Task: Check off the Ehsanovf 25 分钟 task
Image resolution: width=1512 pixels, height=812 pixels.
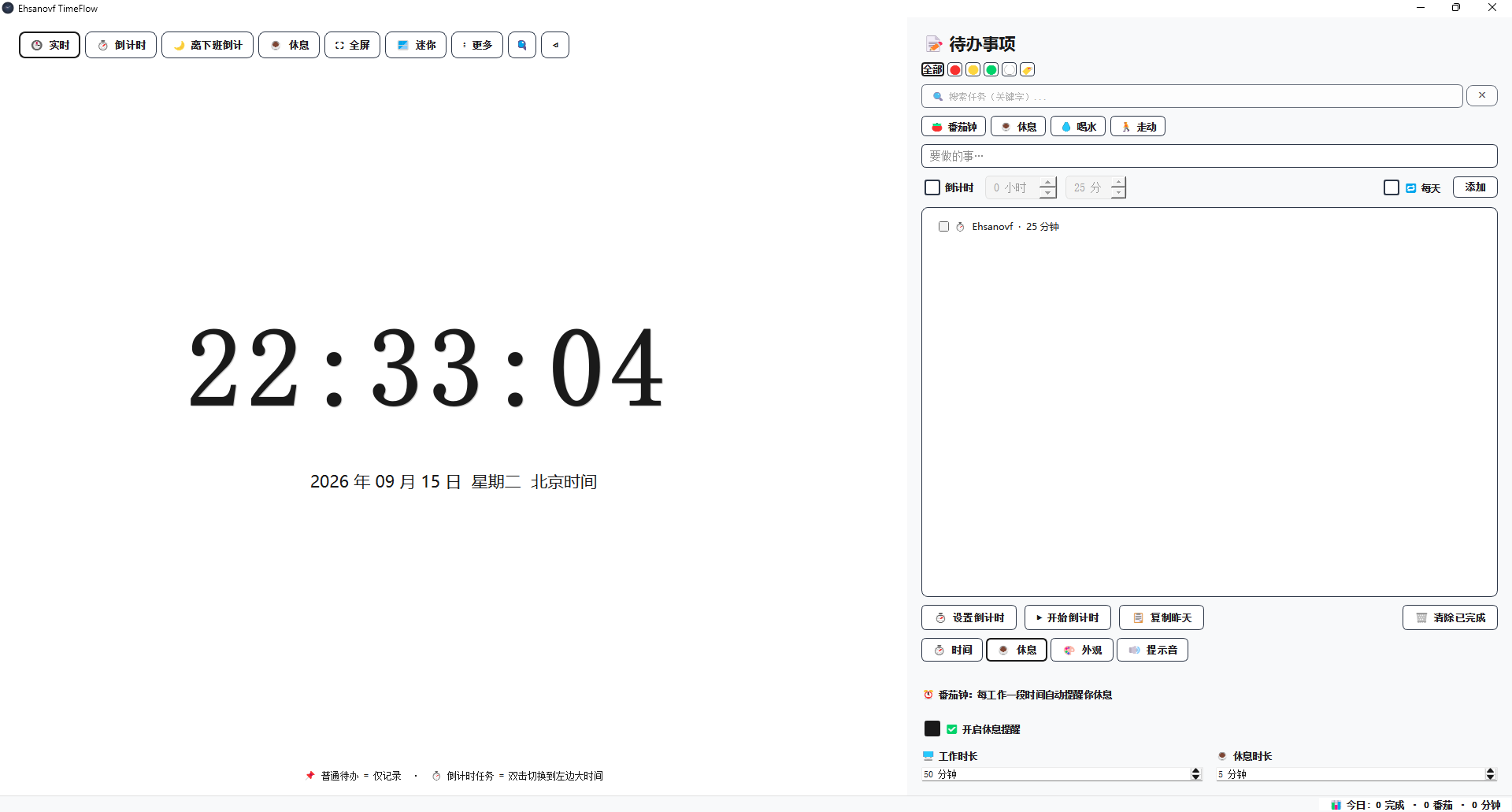Action: coord(943,226)
